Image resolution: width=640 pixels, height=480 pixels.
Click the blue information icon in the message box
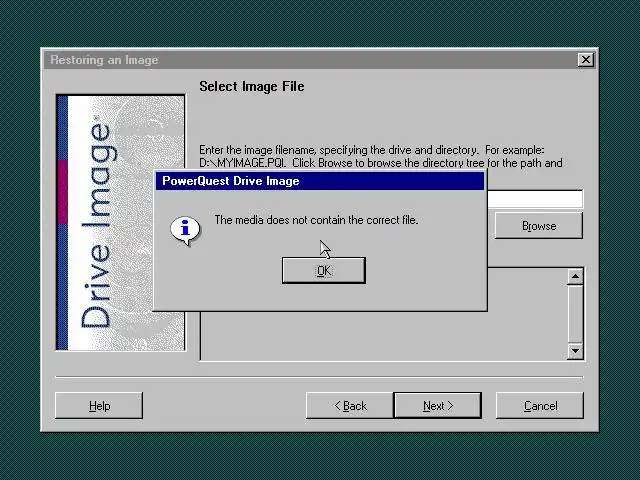click(185, 231)
